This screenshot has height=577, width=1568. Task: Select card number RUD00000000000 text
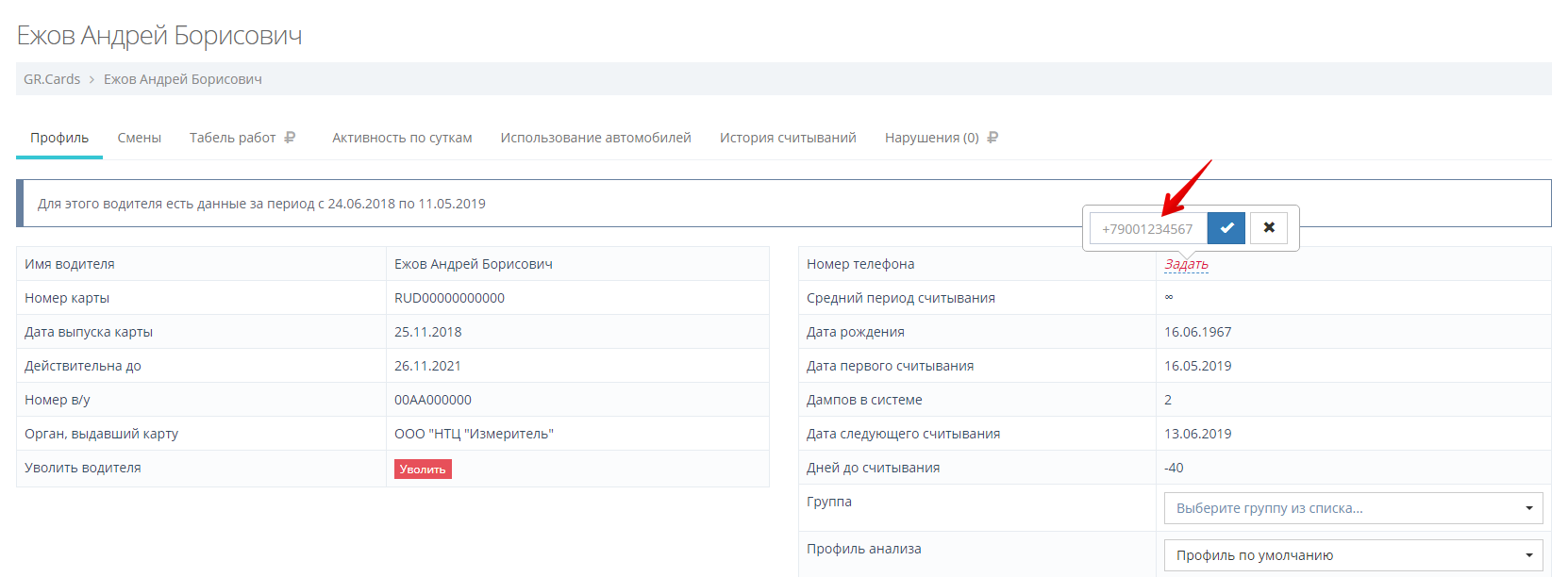tap(449, 298)
